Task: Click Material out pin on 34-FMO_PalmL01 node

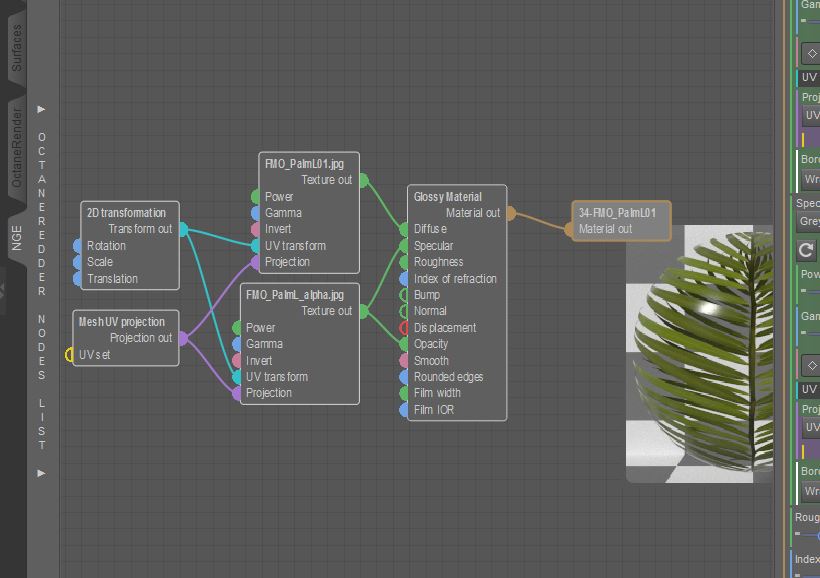Action: pyautogui.click(x=568, y=229)
